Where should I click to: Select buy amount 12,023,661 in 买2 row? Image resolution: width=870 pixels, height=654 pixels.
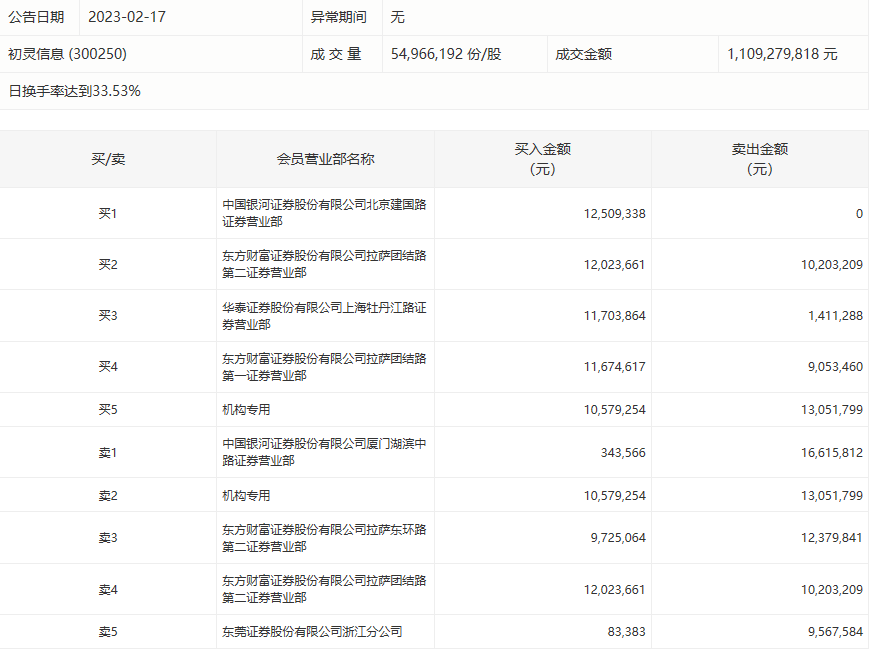click(614, 265)
